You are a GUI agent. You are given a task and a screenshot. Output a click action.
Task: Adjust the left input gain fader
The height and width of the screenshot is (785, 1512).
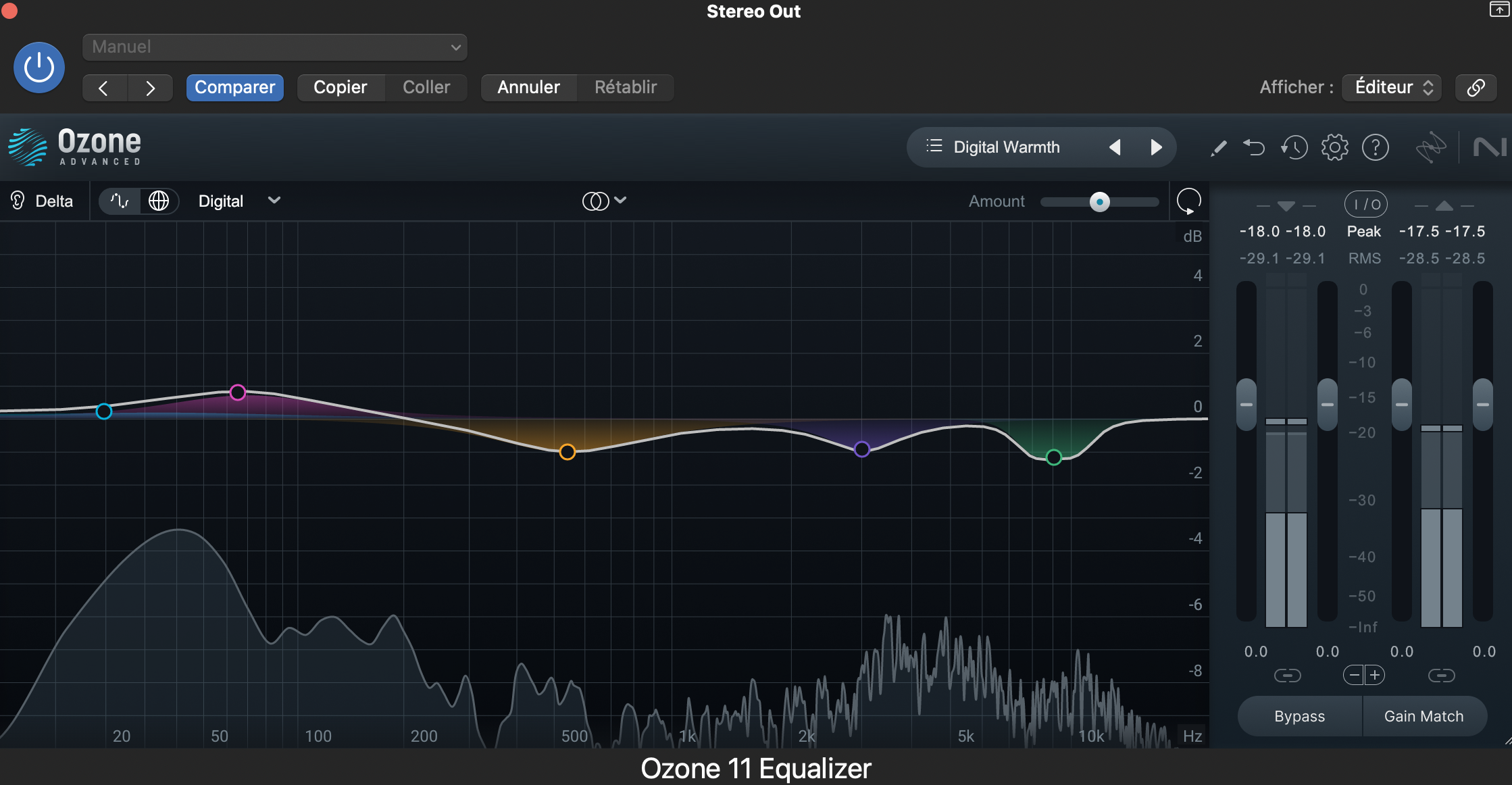click(1246, 404)
